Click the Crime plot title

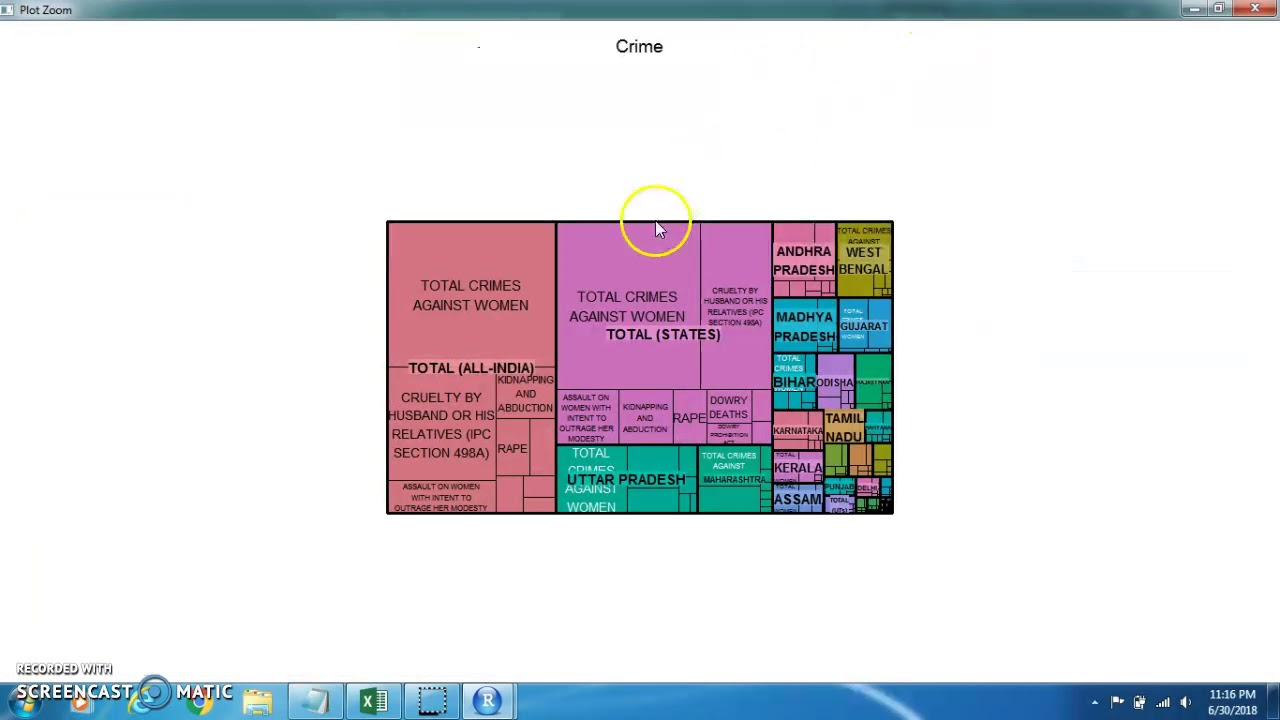[x=639, y=46]
